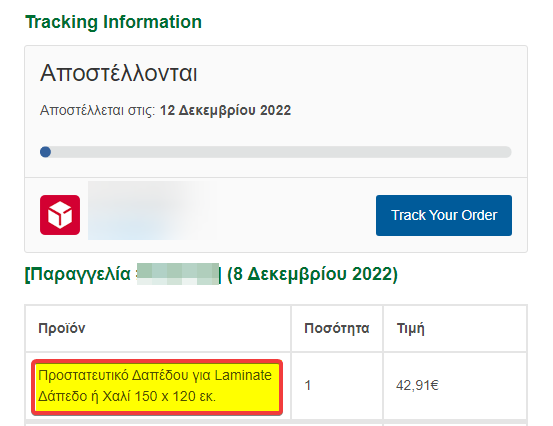The height and width of the screenshot is (426, 553).
Task: Click the blue shipment progress dot
Action: pyautogui.click(x=45, y=152)
